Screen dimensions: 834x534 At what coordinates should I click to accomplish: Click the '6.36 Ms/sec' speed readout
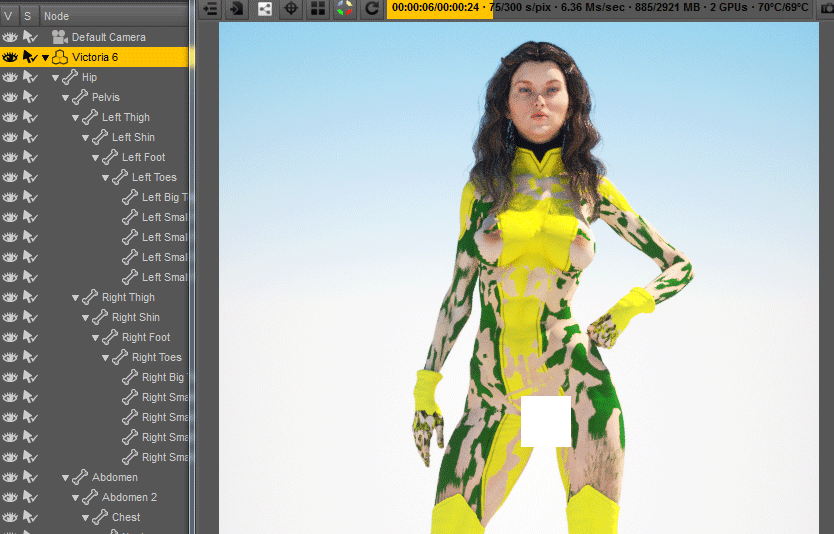[593, 7]
